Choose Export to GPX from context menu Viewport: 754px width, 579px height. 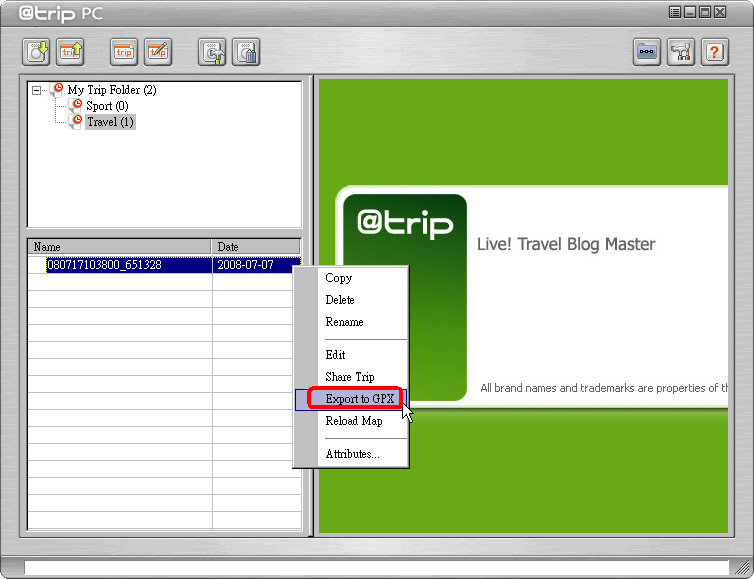tap(351, 399)
